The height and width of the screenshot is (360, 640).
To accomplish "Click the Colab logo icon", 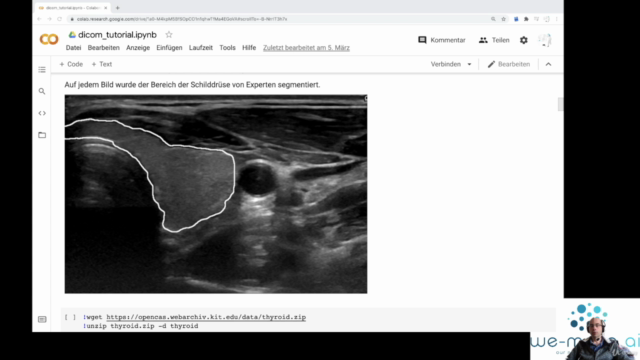I will point(49,40).
